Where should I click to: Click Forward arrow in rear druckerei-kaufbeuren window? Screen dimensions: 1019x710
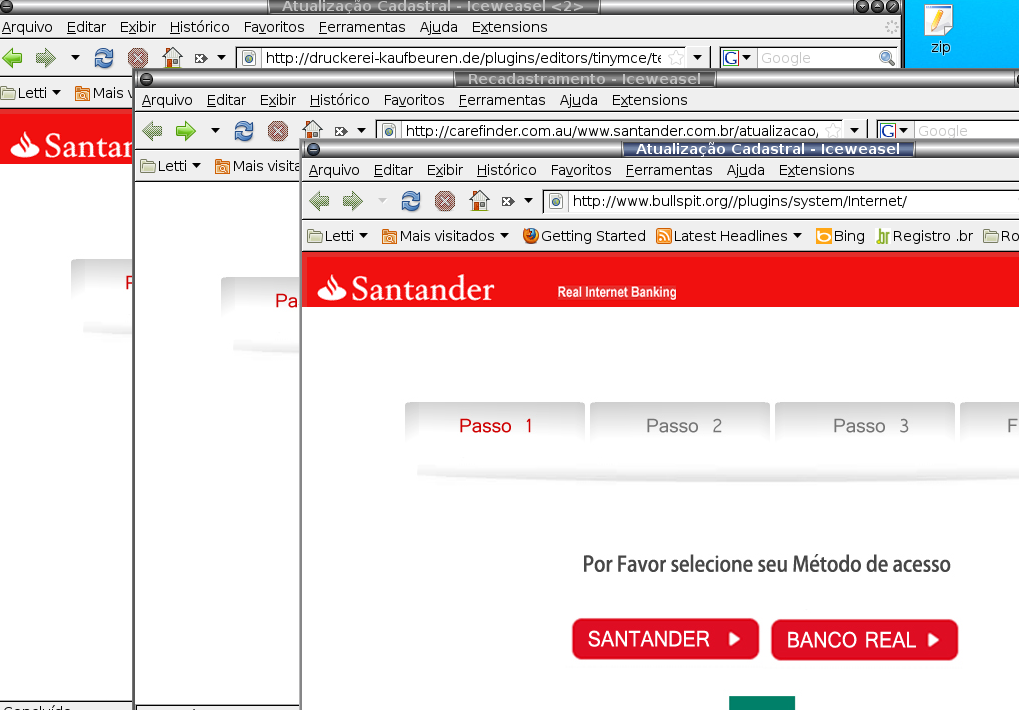[45, 58]
